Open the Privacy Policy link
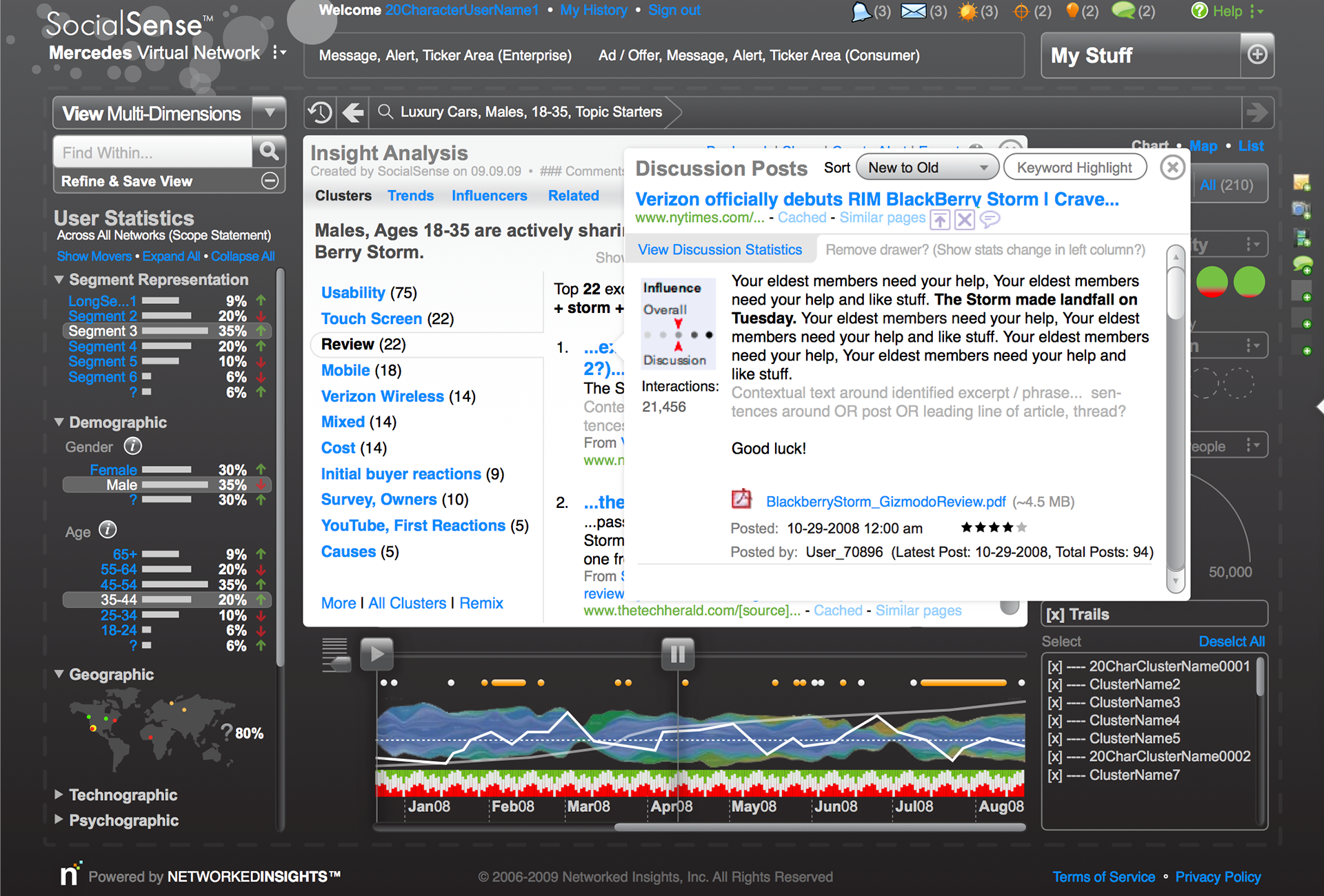 1218,877
